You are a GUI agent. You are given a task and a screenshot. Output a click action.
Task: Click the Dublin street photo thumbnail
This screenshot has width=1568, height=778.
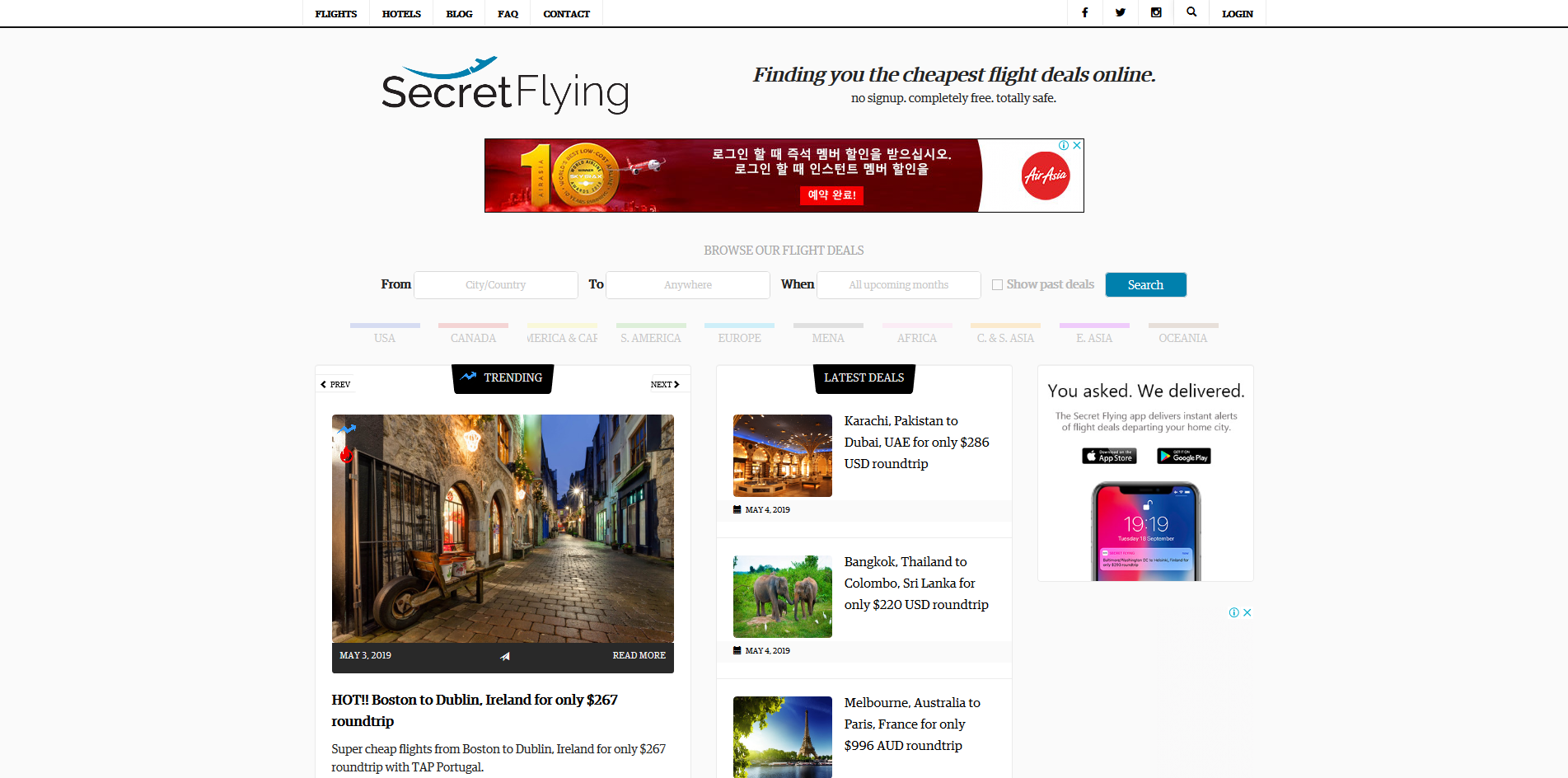503,528
